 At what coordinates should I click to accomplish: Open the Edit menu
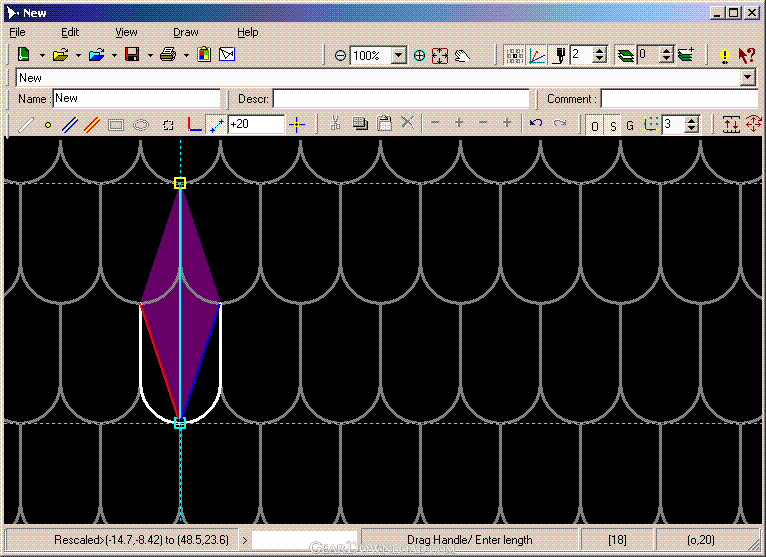point(70,32)
